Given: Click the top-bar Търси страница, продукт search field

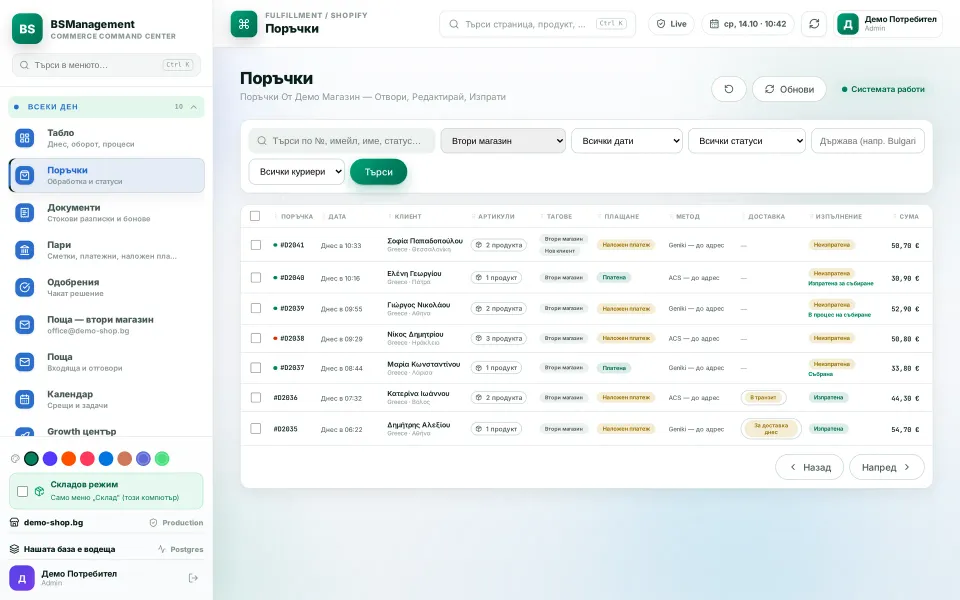Looking at the screenshot, I should pyautogui.click(x=537, y=24).
